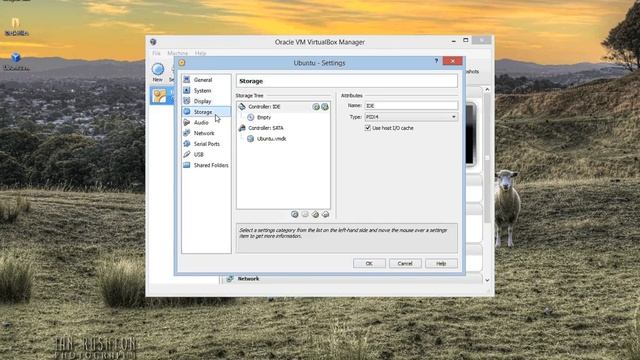Click remove attachment icon below storage tree
This screenshot has height=360, width=640.
(325, 214)
